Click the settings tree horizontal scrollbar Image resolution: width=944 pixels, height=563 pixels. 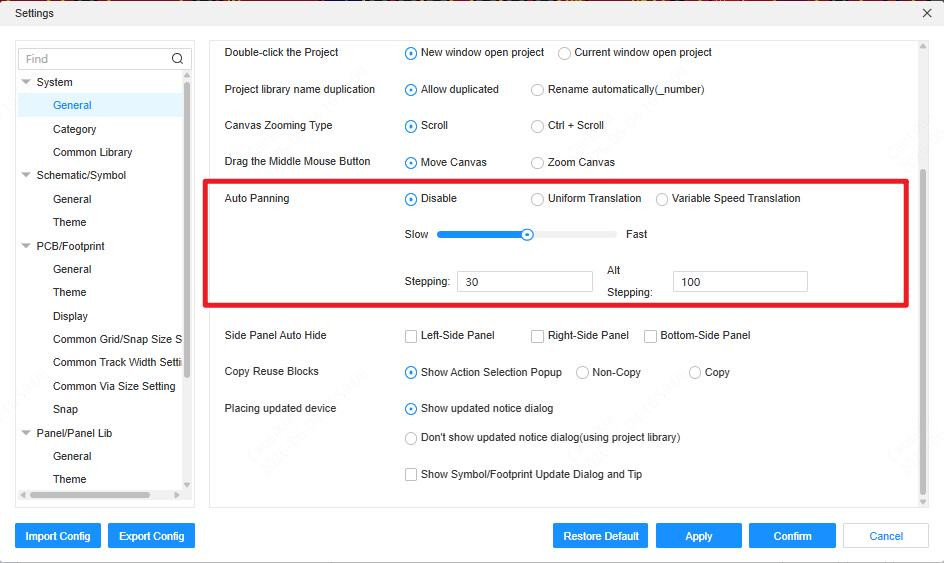[90, 495]
